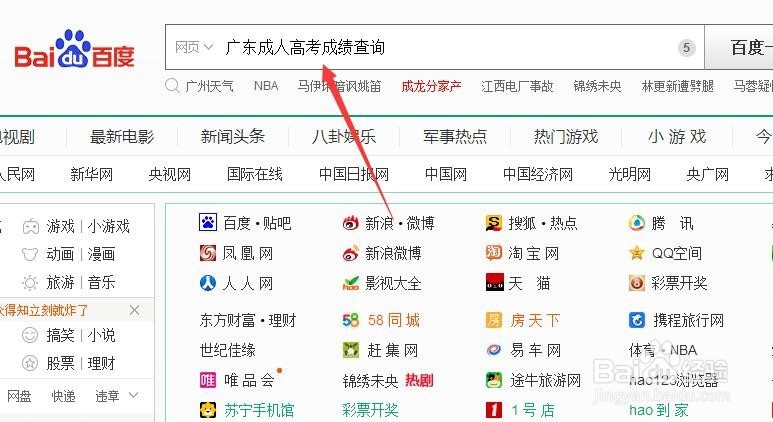Click the 苏宁手机馆 lion icon

[208, 410]
